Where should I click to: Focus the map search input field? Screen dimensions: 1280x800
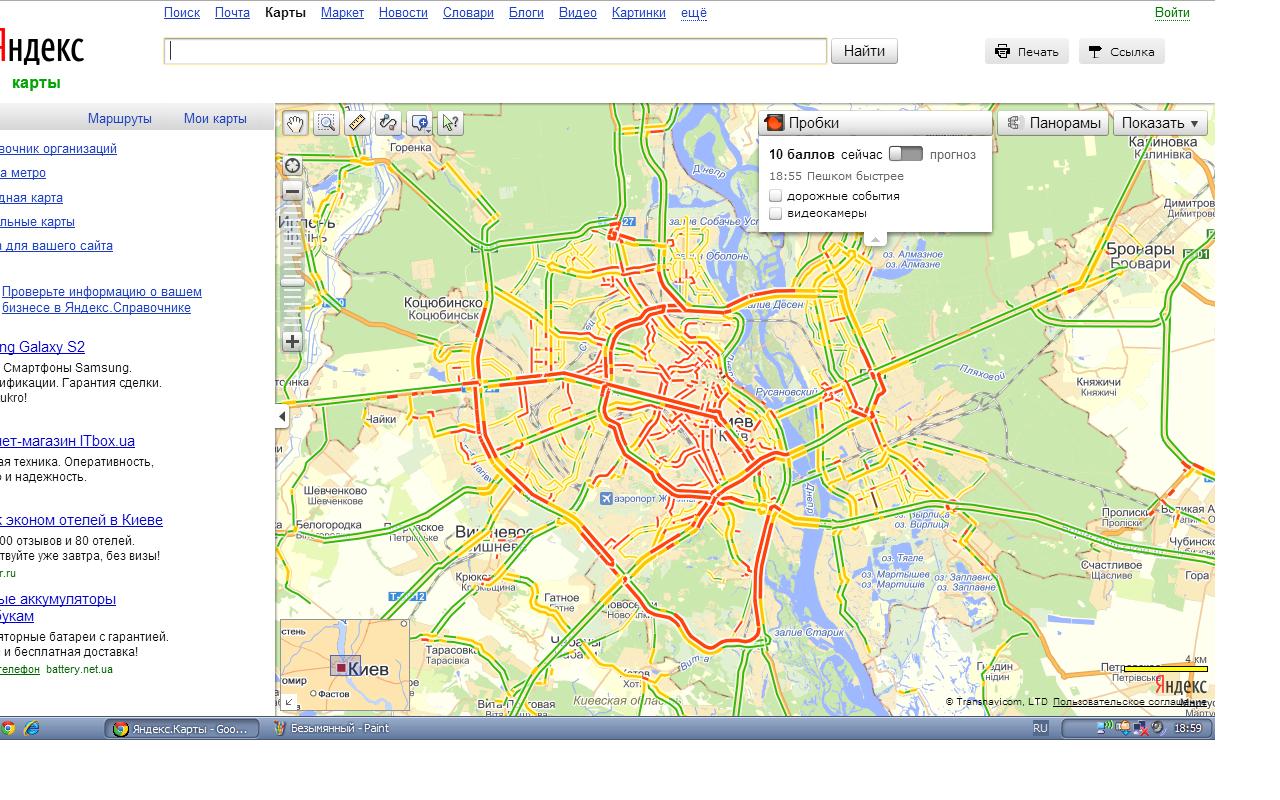[495, 51]
